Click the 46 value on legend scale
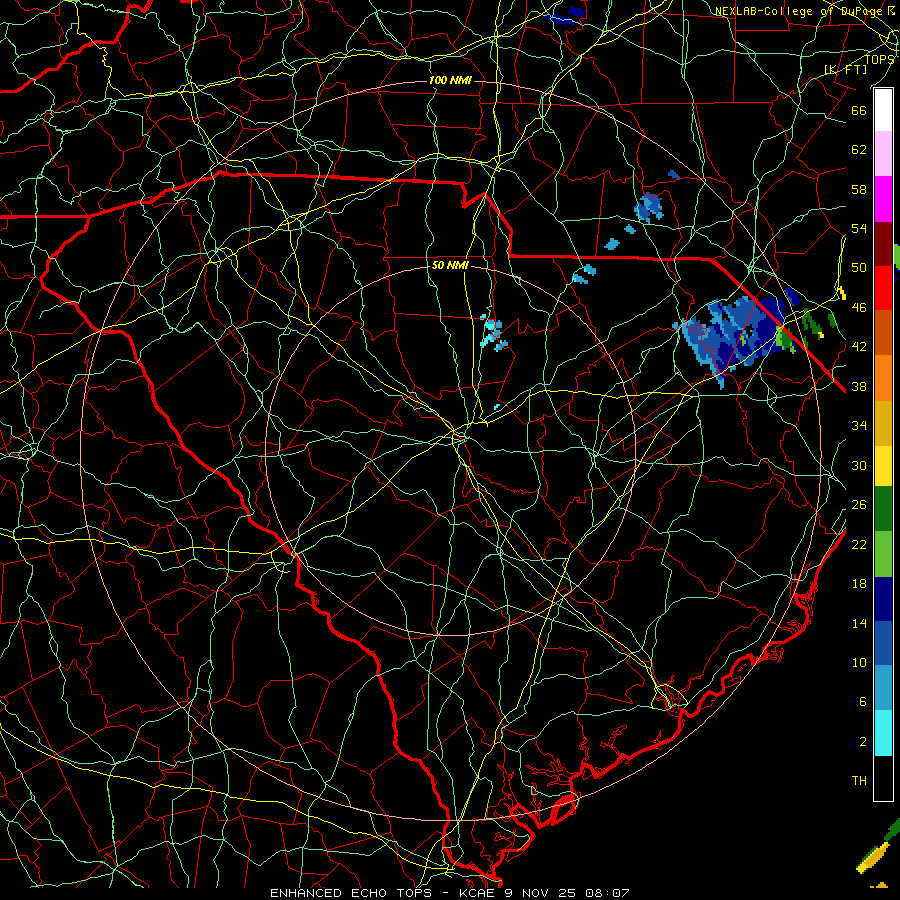This screenshot has width=900, height=900. (x=859, y=308)
